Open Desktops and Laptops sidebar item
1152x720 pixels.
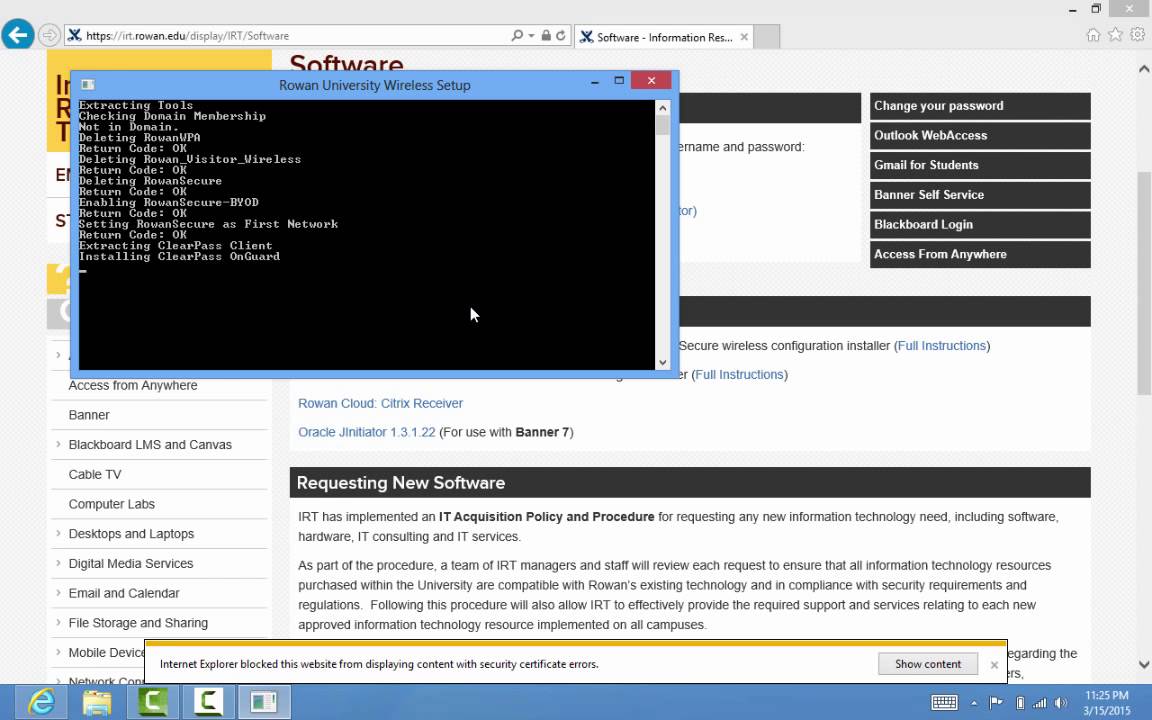[x=132, y=534]
